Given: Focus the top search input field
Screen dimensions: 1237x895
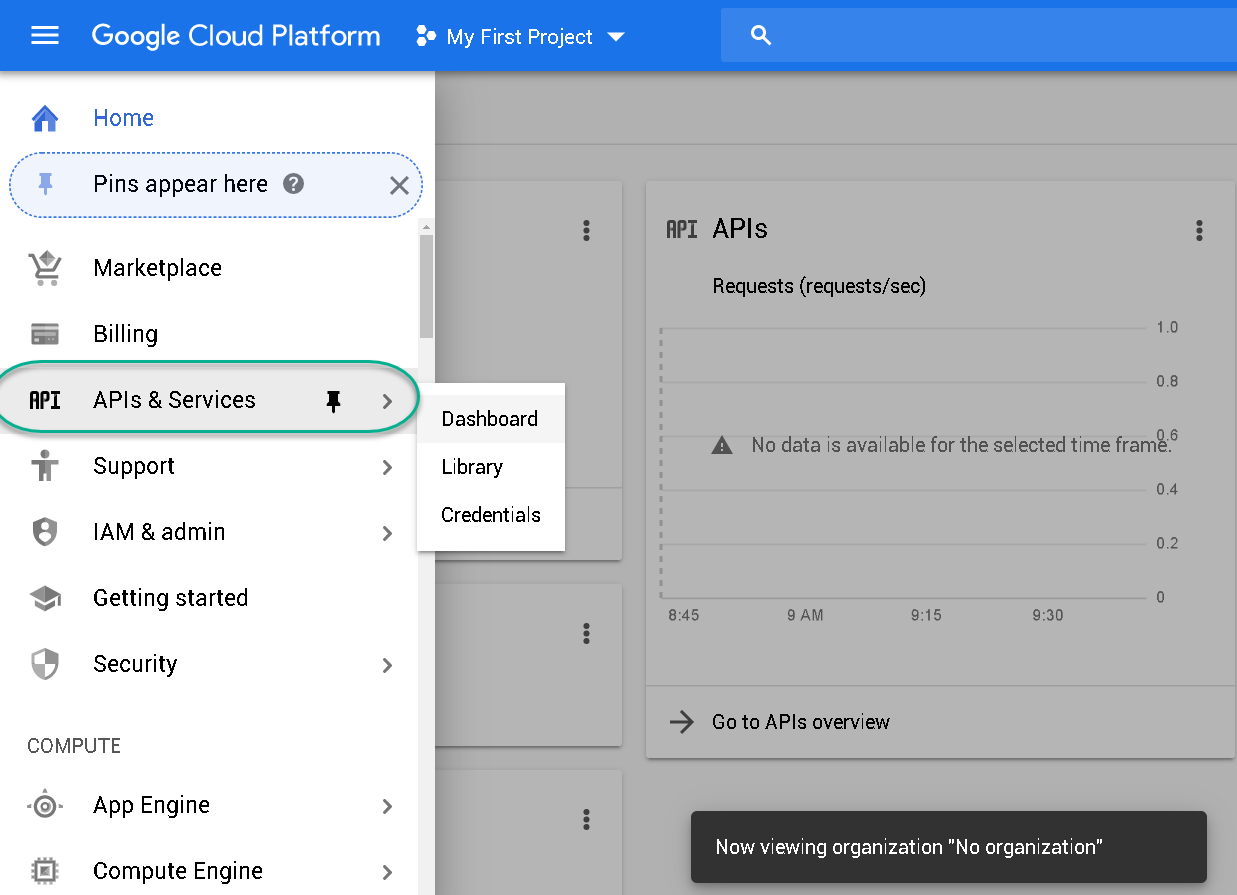Looking at the screenshot, I should (979, 36).
